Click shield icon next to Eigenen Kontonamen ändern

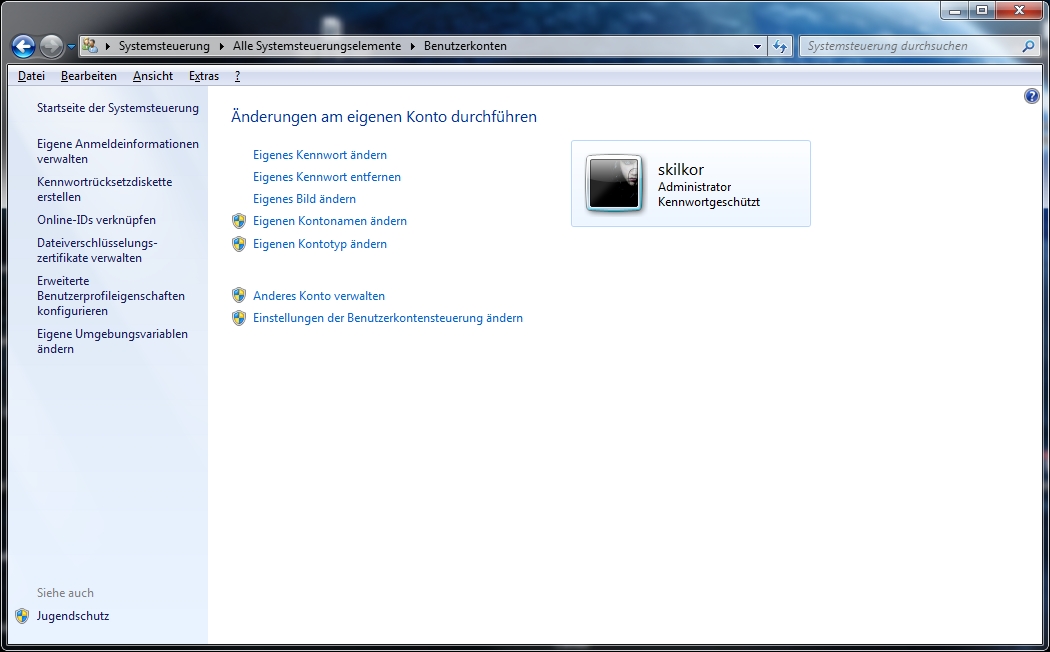click(239, 221)
